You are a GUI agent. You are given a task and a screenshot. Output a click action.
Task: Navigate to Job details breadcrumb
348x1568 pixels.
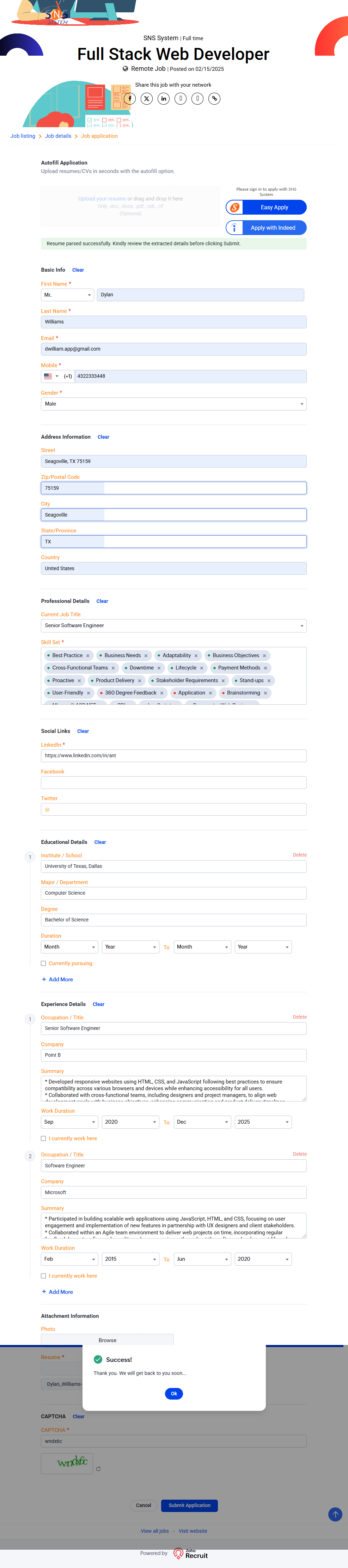click(58, 136)
